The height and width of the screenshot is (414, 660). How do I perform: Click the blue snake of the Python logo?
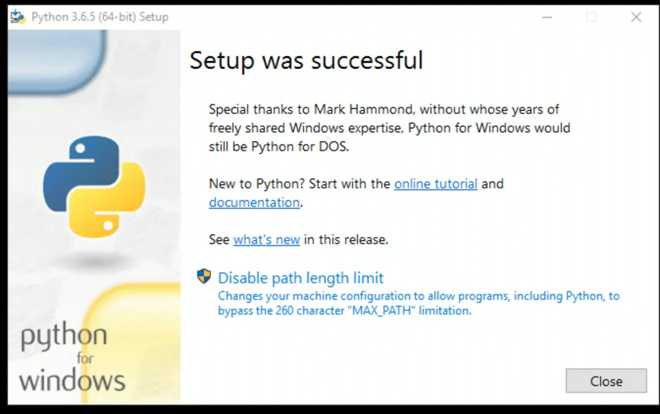81,171
